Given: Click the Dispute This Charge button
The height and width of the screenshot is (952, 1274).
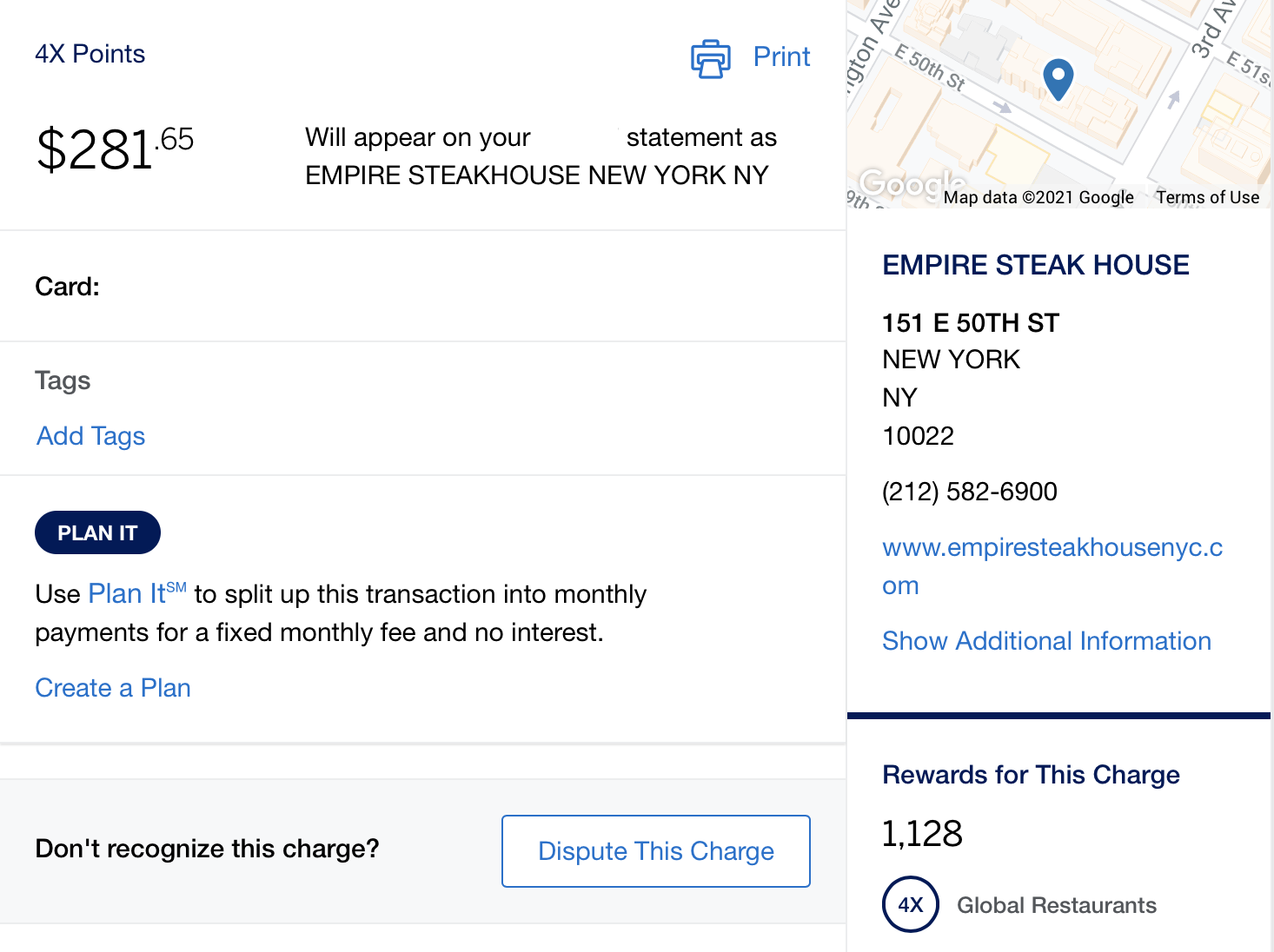Looking at the screenshot, I should point(655,851).
